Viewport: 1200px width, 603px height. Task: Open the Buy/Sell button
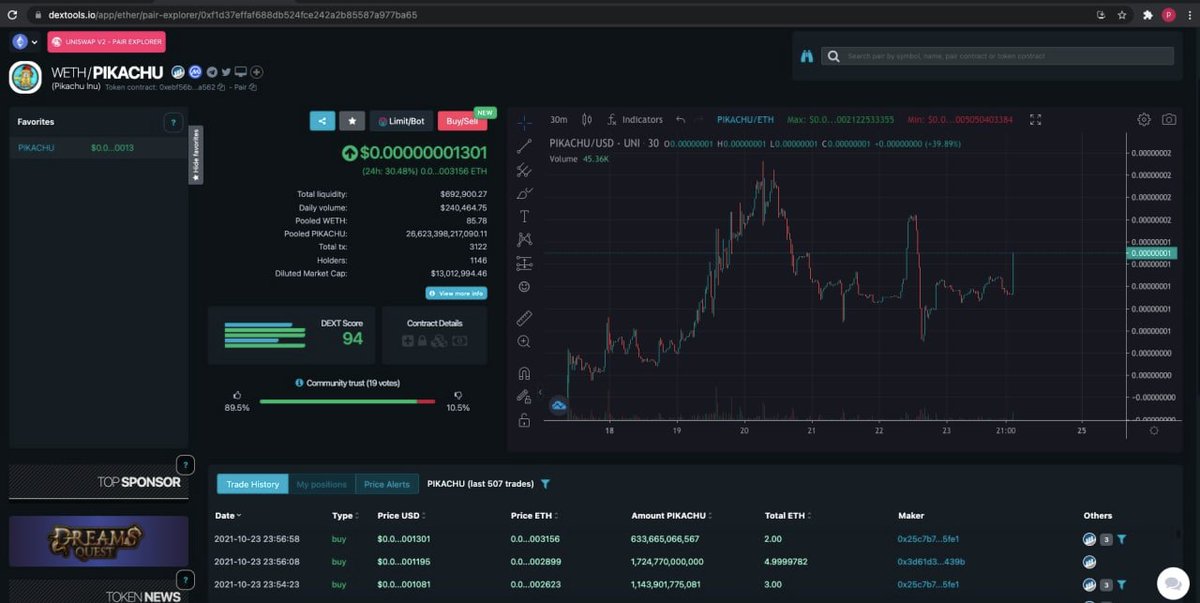(x=462, y=121)
